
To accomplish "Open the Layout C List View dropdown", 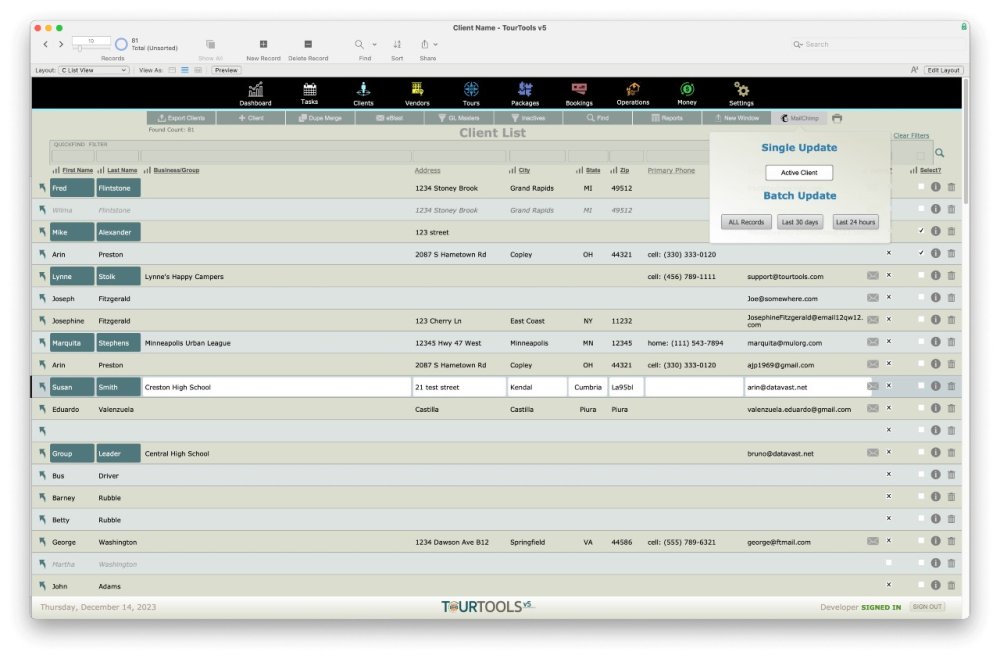I will pos(94,70).
